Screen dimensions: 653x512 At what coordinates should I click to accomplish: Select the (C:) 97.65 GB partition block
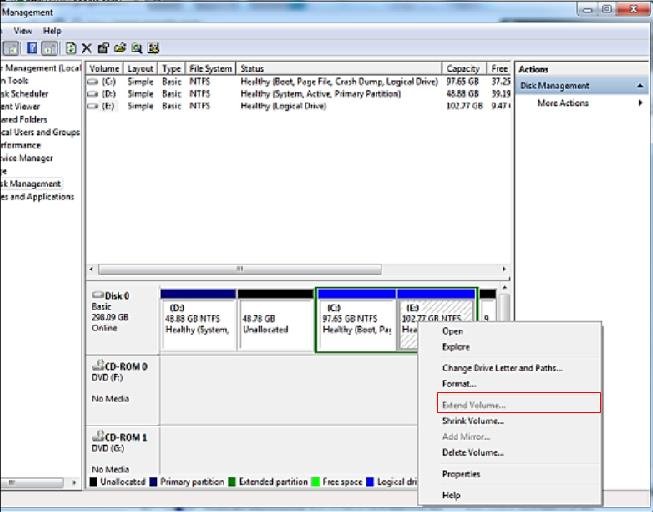(356, 320)
